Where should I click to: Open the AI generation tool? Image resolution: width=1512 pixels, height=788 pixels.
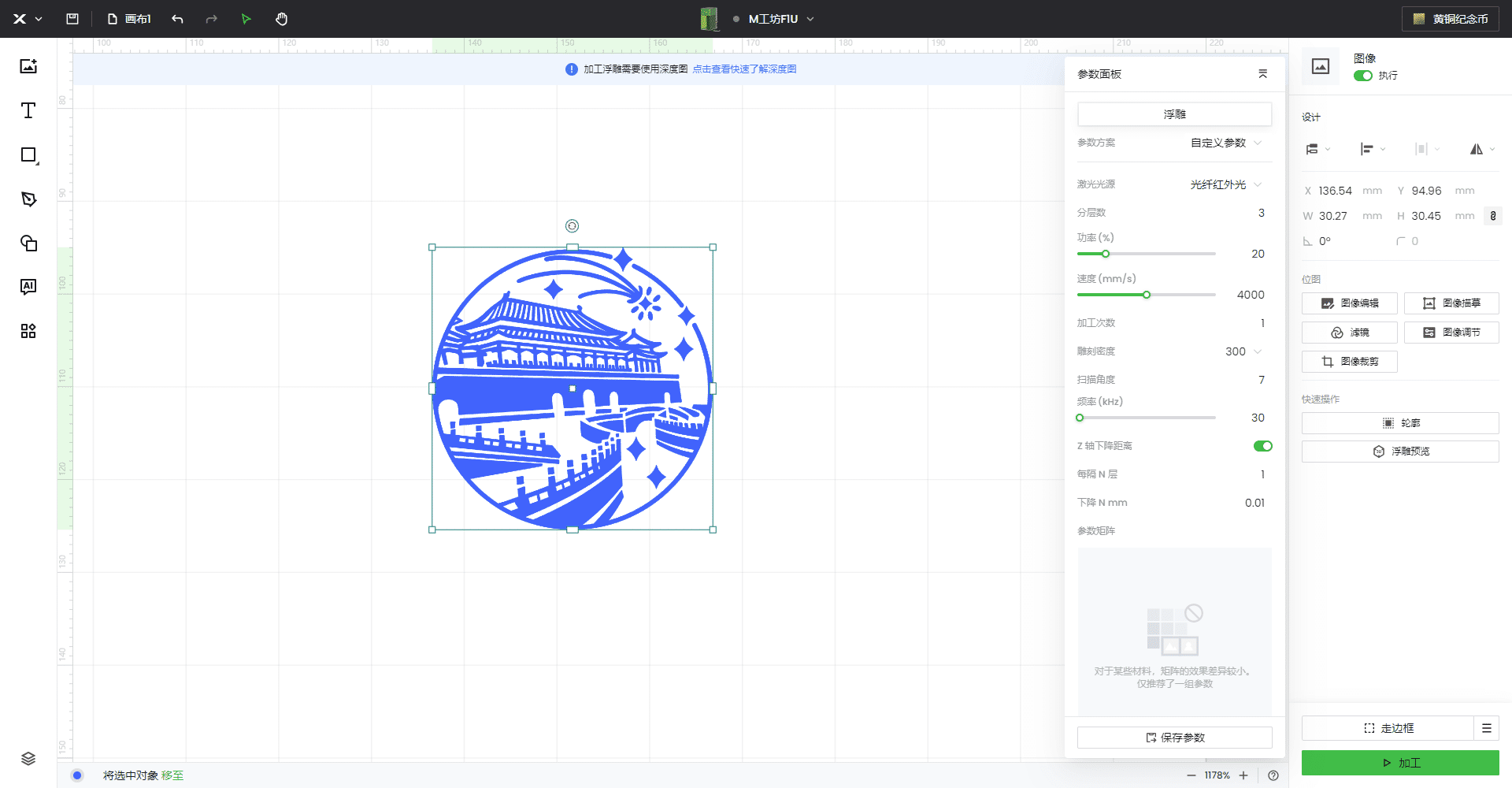point(28,287)
